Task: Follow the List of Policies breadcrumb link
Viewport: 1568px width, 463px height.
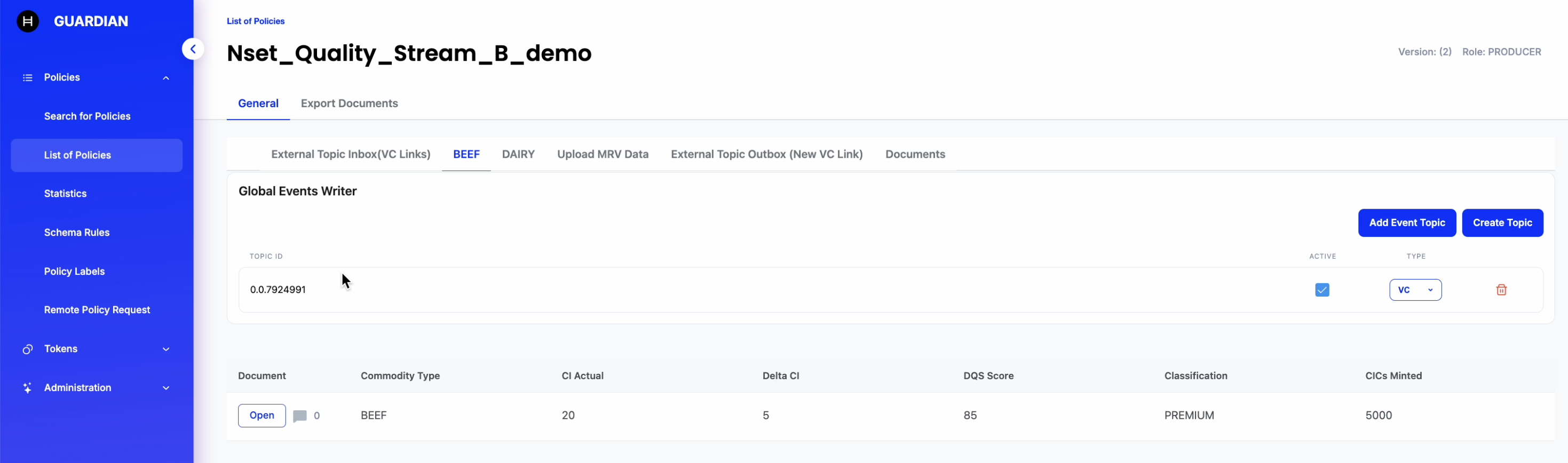Action: pyautogui.click(x=255, y=21)
